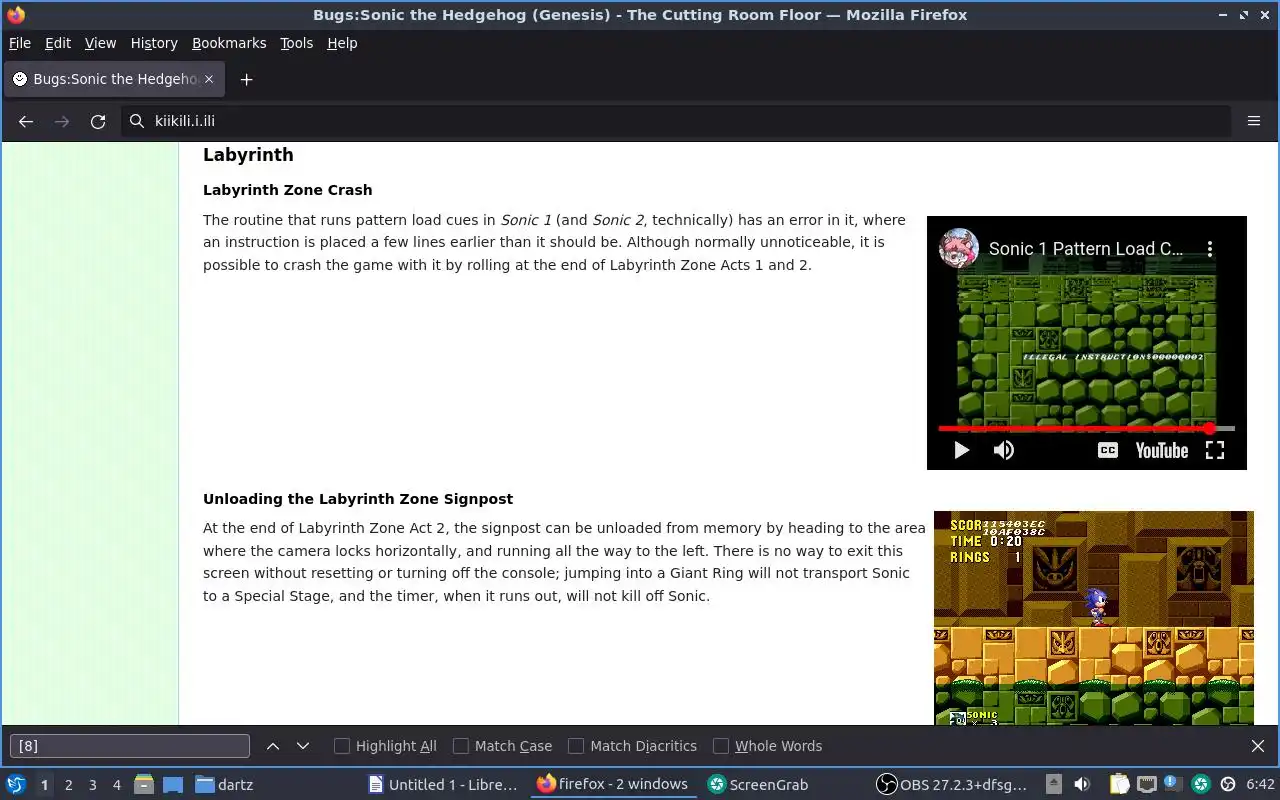The height and width of the screenshot is (800, 1280).
Task: Click the search icon in the URL bar
Action: coord(137,121)
